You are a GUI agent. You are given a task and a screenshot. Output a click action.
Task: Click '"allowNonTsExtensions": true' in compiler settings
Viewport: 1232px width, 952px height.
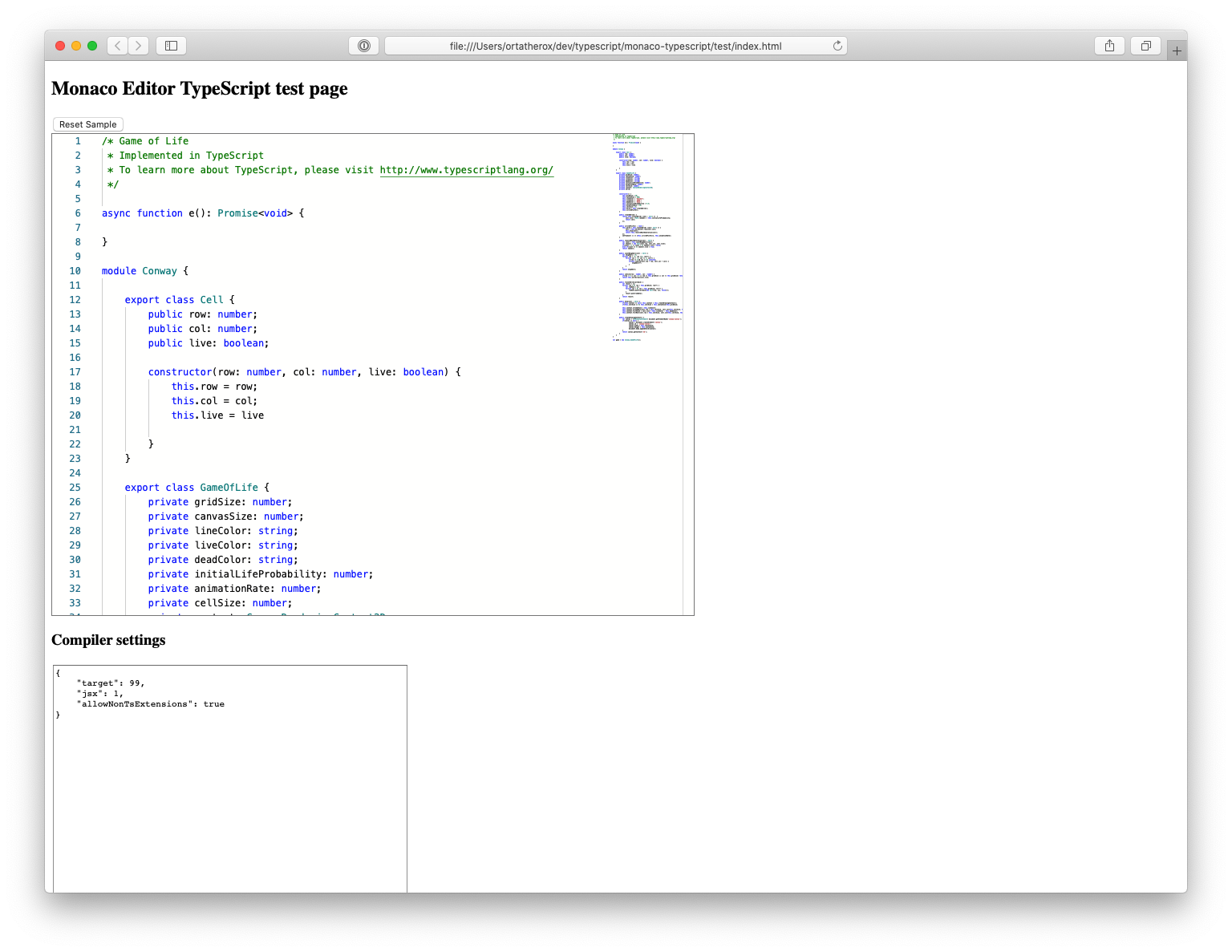[151, 704]
